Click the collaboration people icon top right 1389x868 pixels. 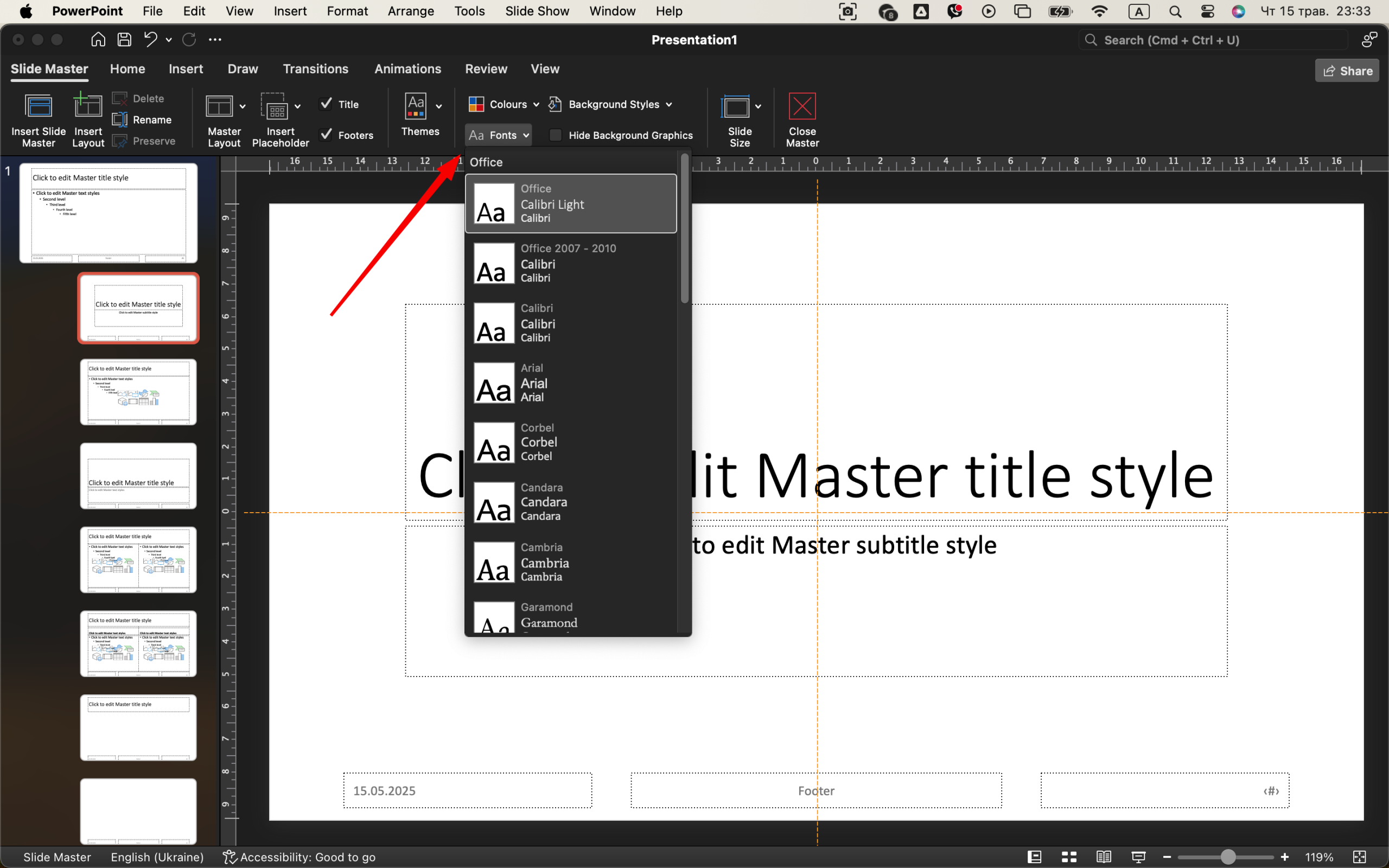pos(1369,40)
